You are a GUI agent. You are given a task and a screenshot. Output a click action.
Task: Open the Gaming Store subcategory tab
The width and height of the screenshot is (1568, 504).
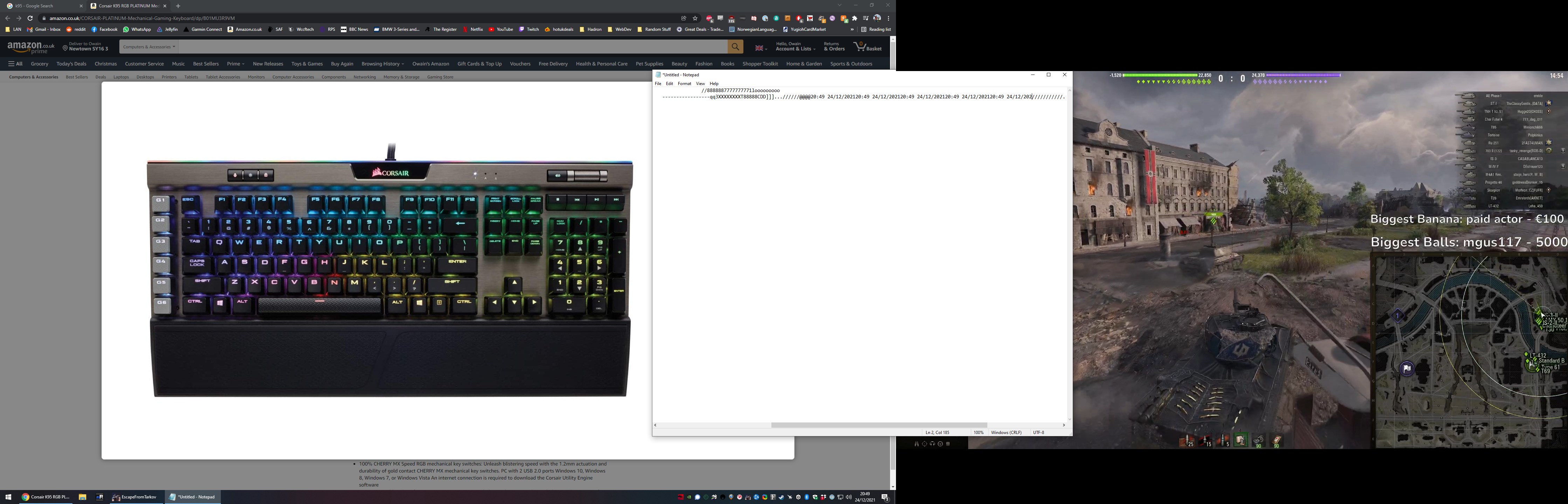440,77
